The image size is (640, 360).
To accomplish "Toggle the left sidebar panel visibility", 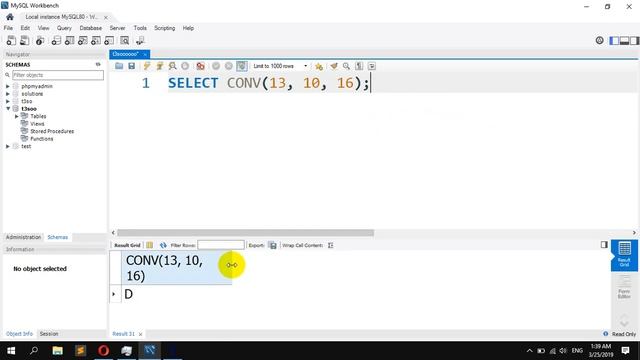I will (x=614, y=40).
